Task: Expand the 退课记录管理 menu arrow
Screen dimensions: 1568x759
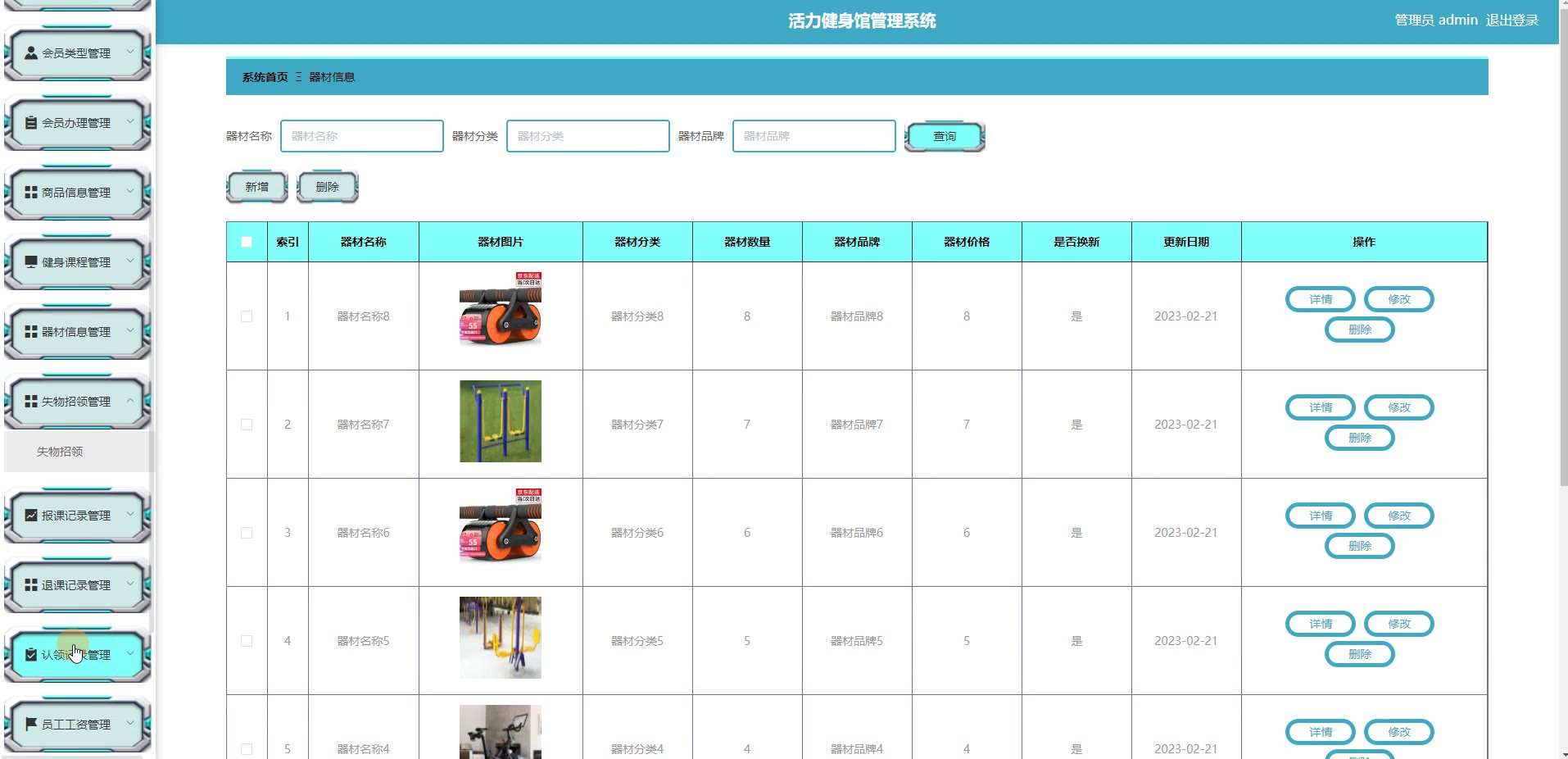Action: (129, 584)
